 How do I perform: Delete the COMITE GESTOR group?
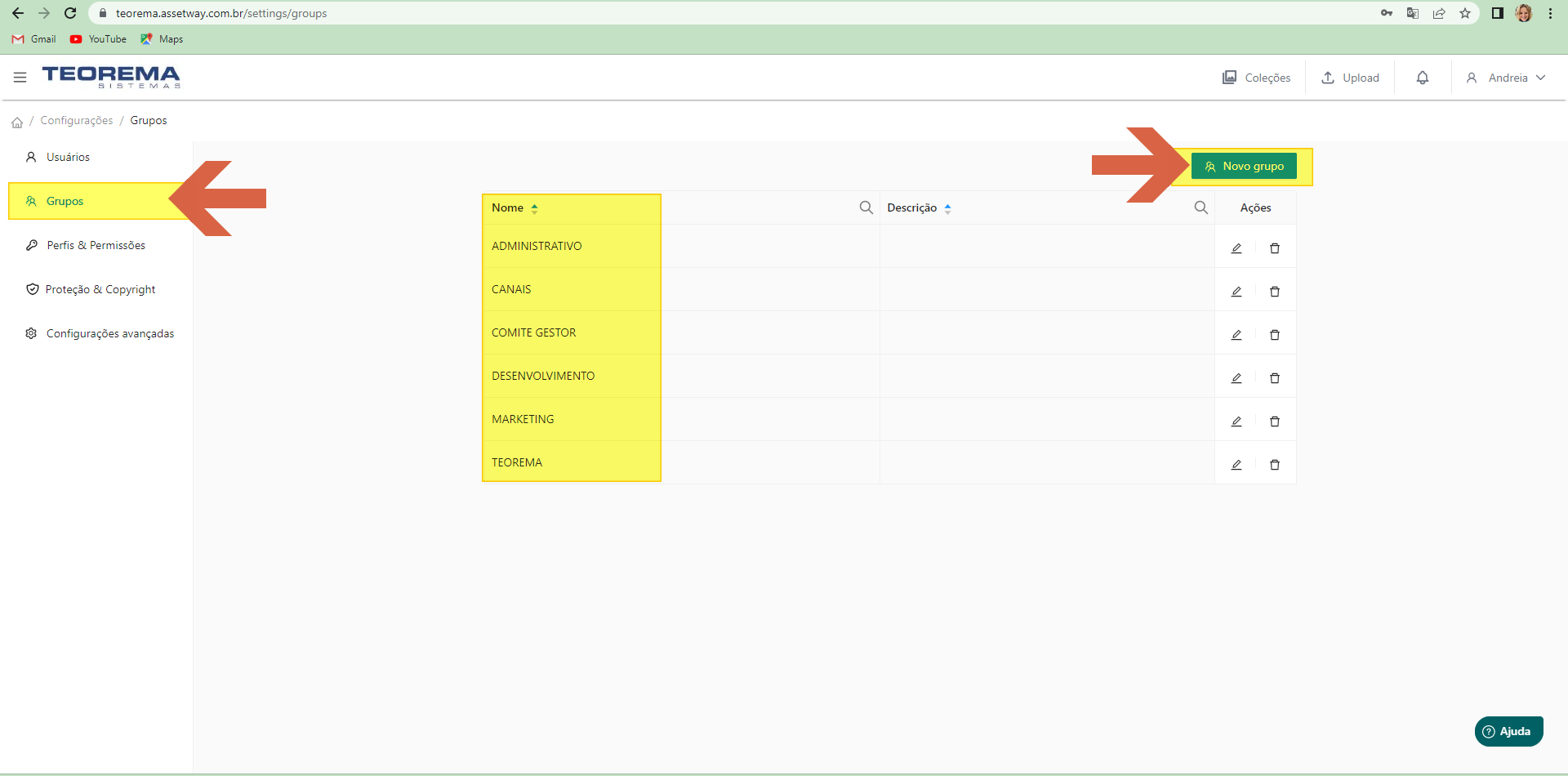1275,335
